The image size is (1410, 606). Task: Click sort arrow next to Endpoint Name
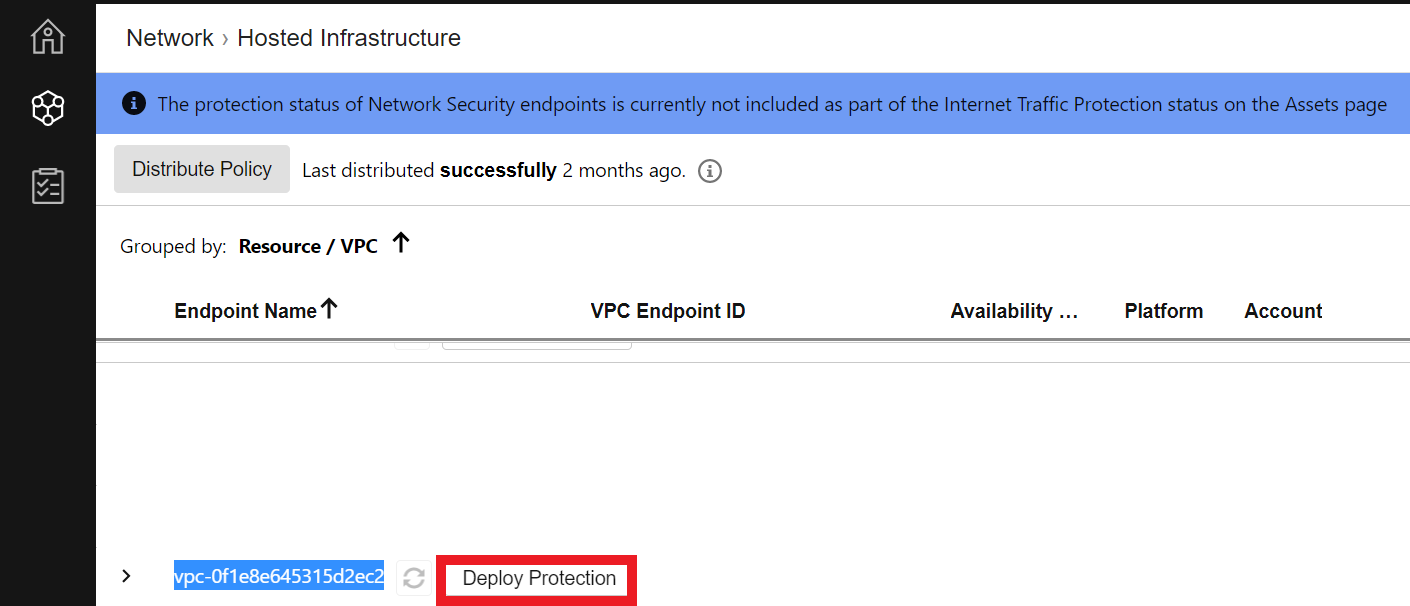tap(329, 309)
